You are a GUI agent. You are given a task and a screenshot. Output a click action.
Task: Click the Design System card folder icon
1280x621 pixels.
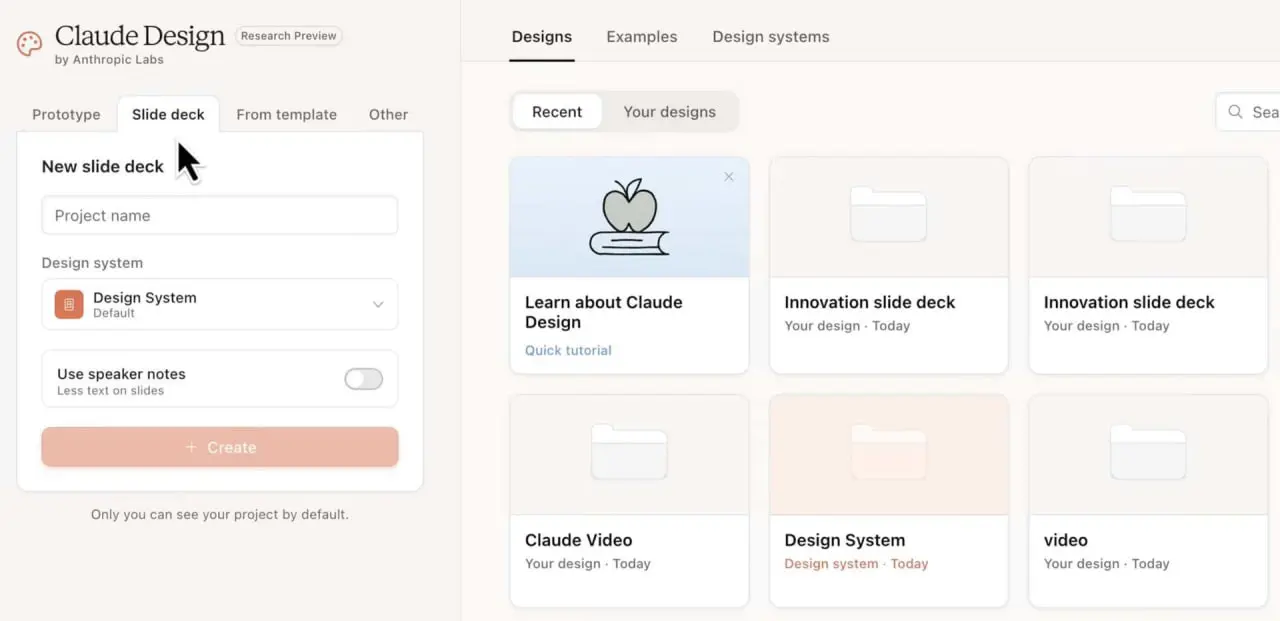coord(888,452)
